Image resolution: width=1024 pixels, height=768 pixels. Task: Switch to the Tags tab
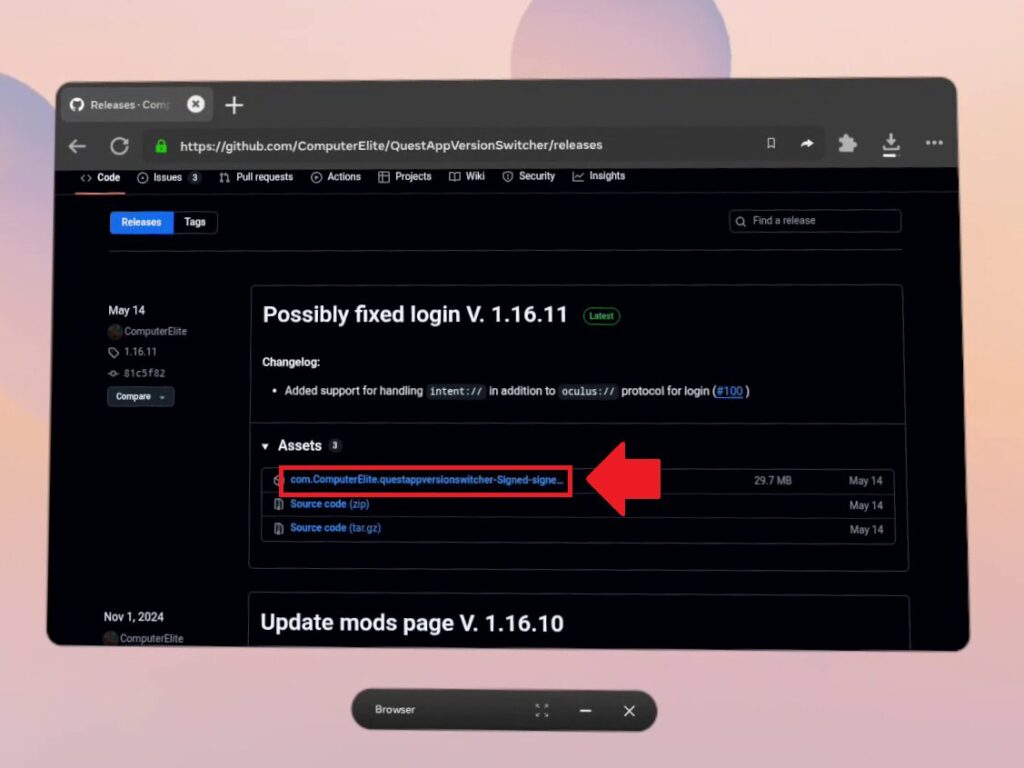(x=195, y=222)
